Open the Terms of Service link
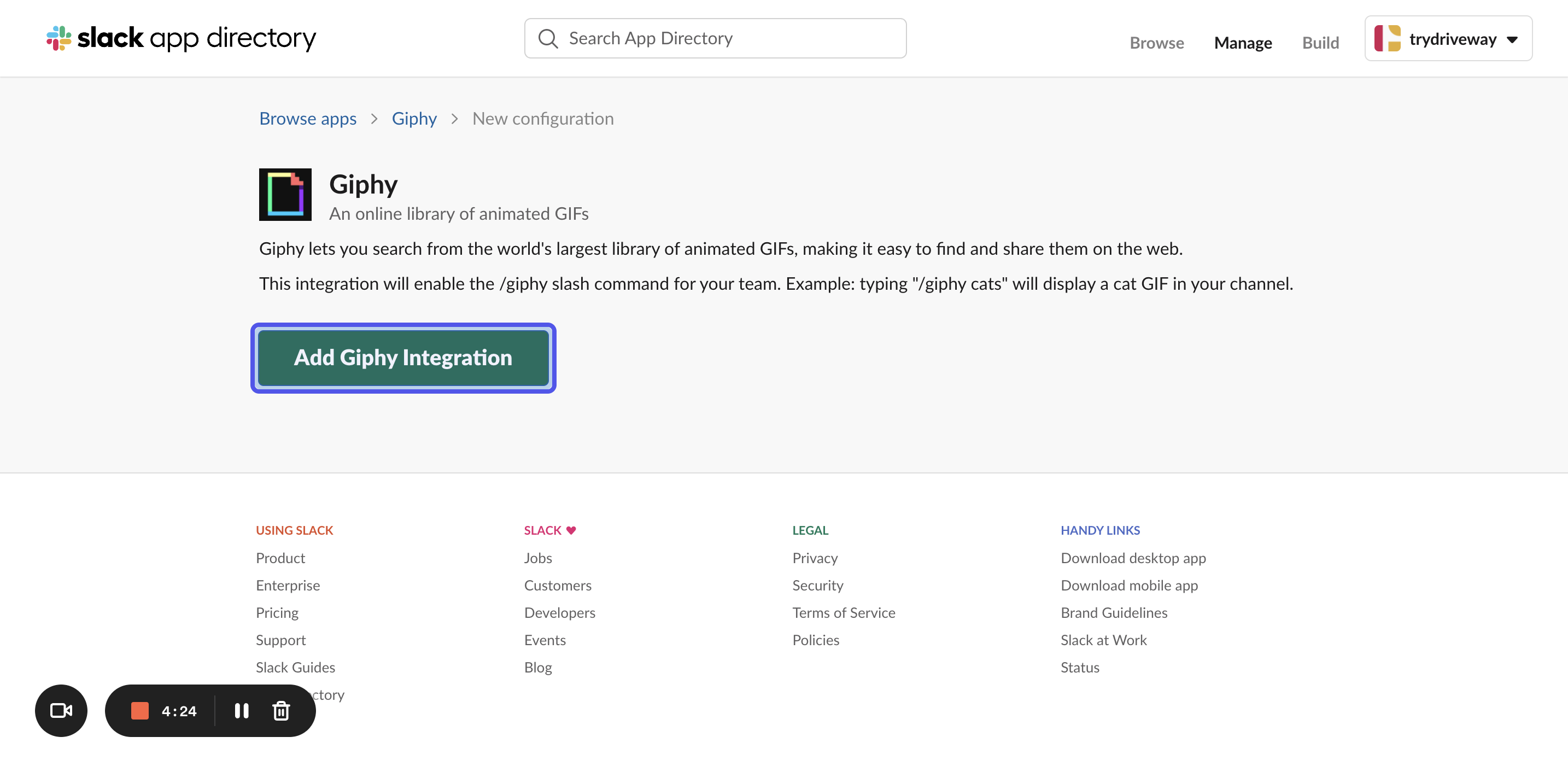The image size is (1568, 772). pyautogui.click(x=844, y=612)
